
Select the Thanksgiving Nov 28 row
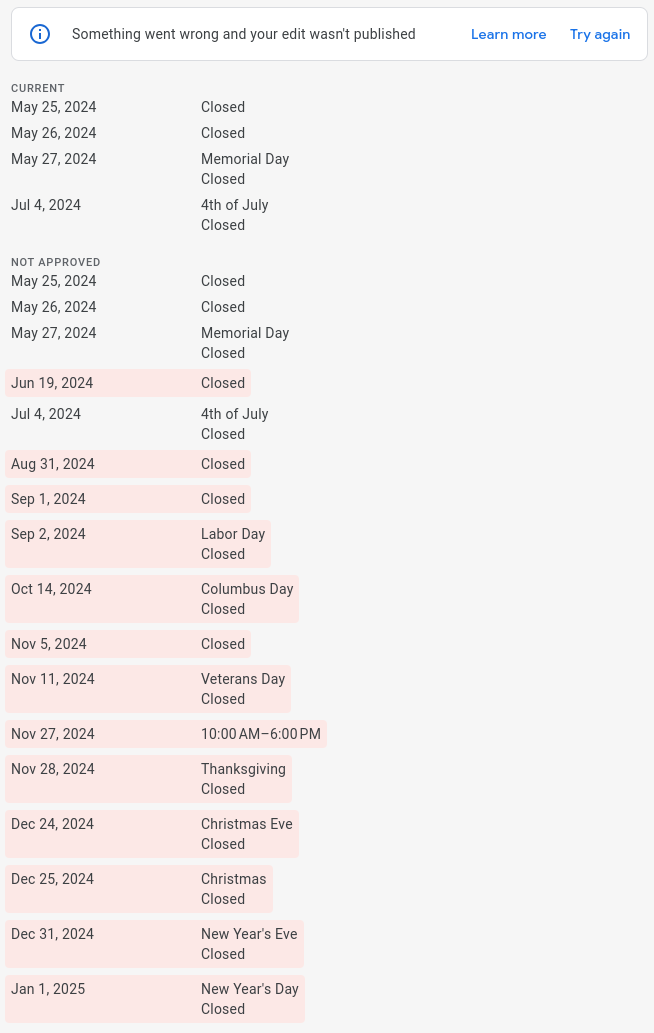click(148, 779)
